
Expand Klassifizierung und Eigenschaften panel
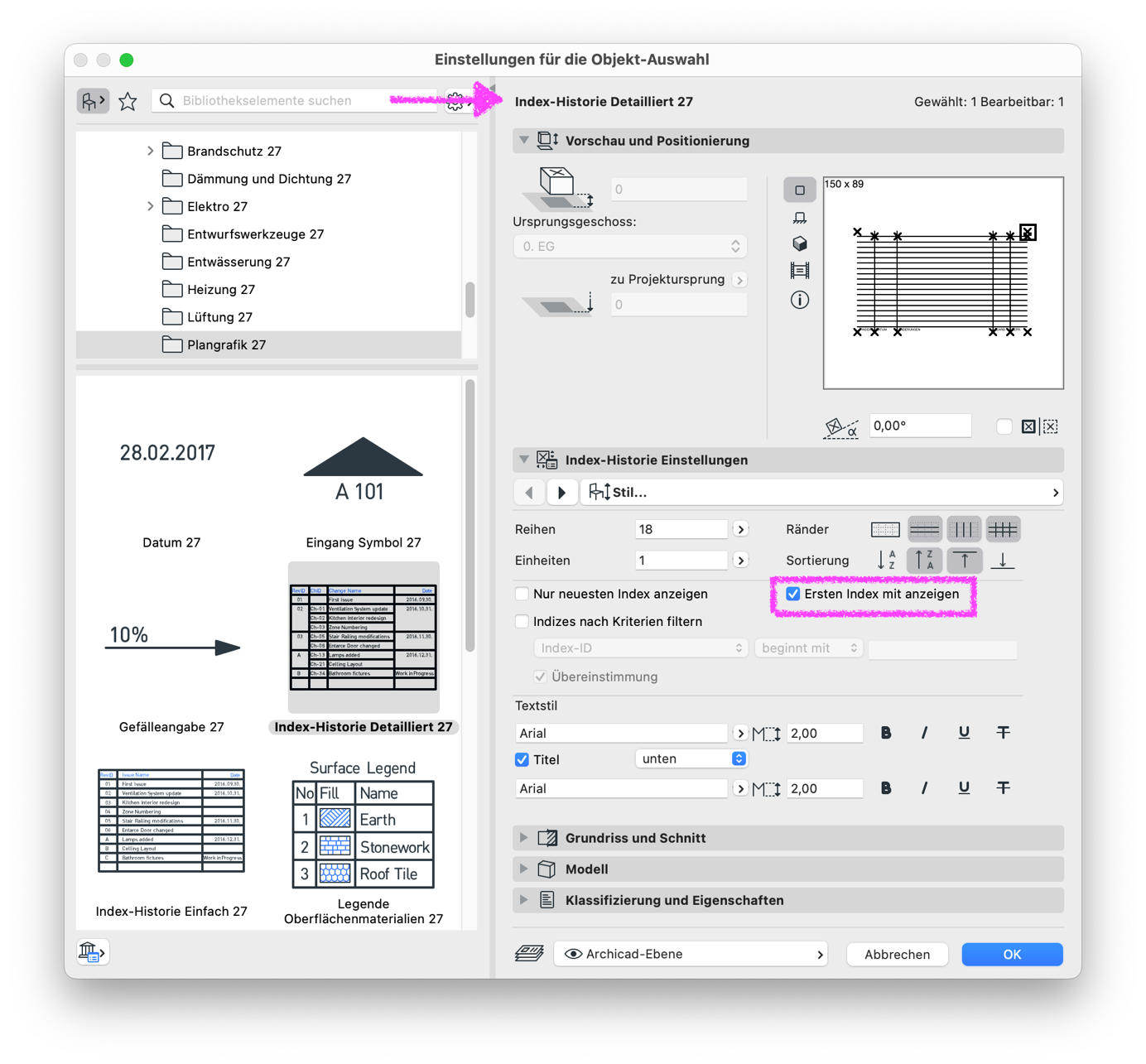coord(523,900)
